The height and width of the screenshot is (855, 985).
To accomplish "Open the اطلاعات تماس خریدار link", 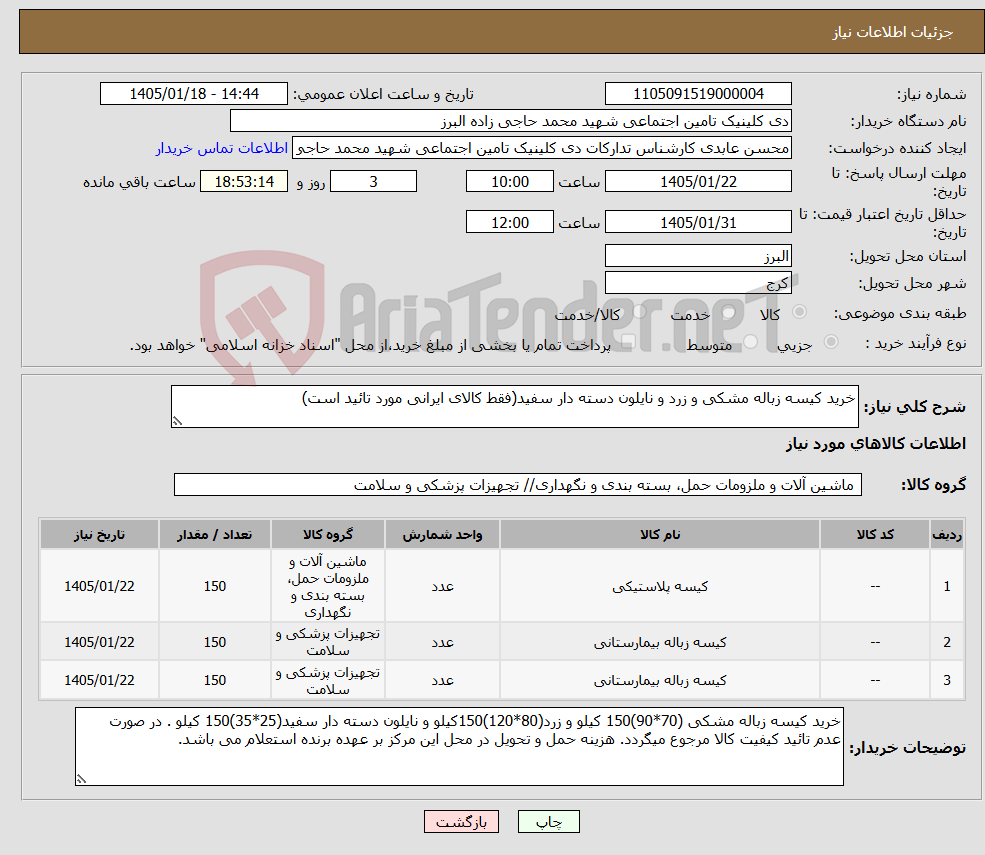I will click(222, 148).
